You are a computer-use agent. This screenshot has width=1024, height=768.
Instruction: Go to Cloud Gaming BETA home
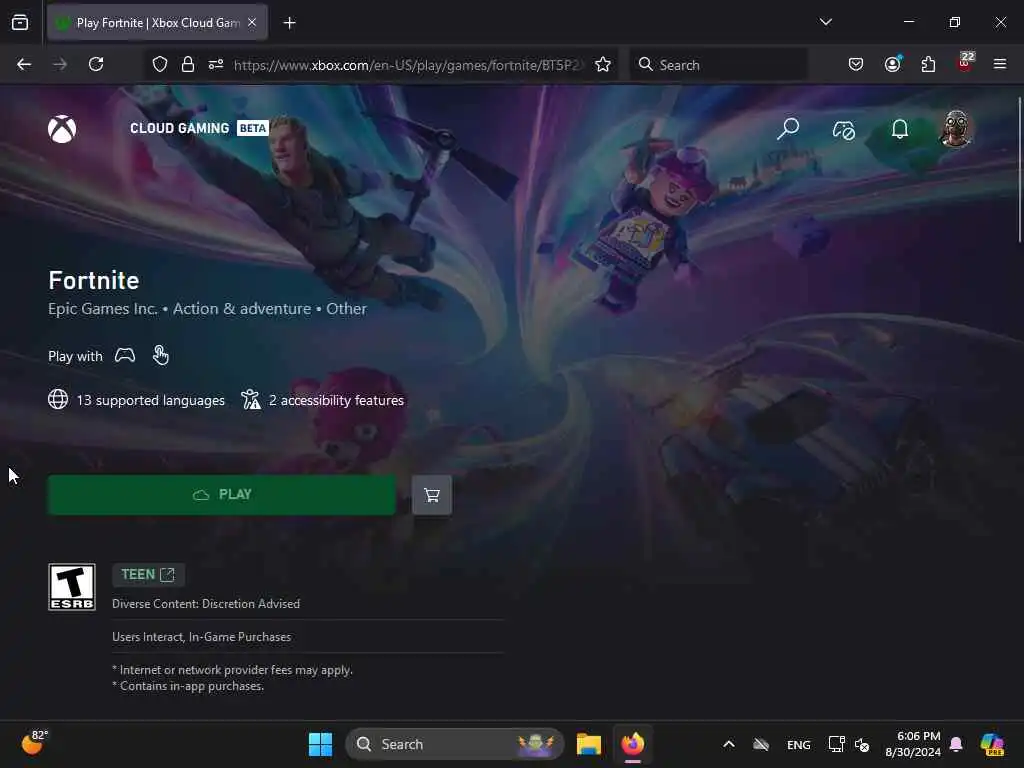pyautogui.click(x=199, y=128)
